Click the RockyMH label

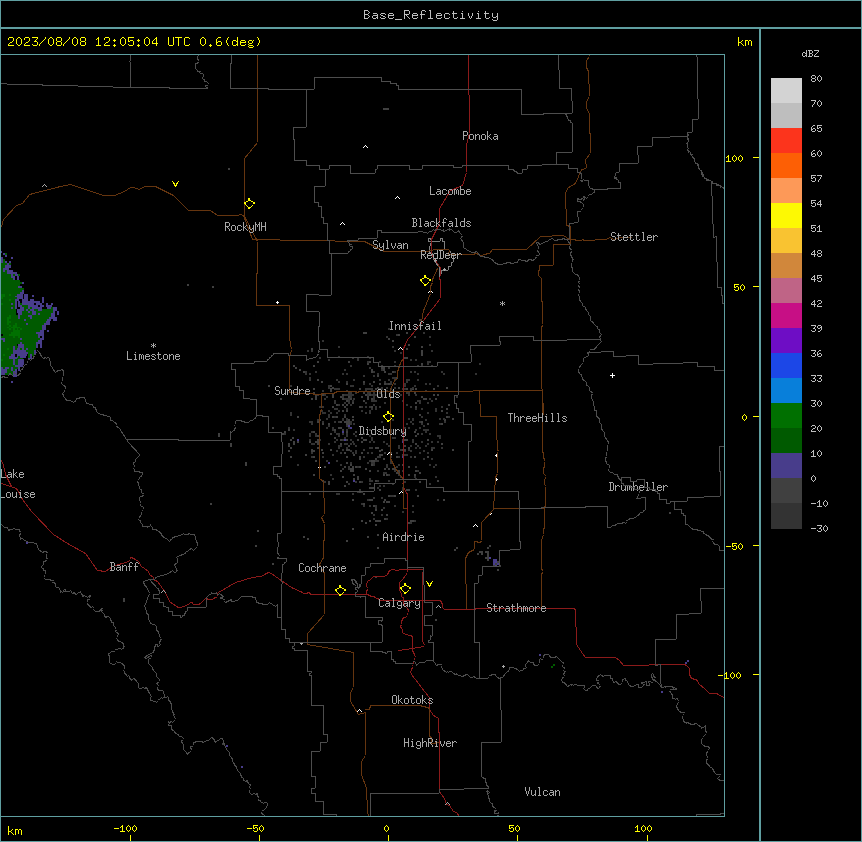coord(245,227)
